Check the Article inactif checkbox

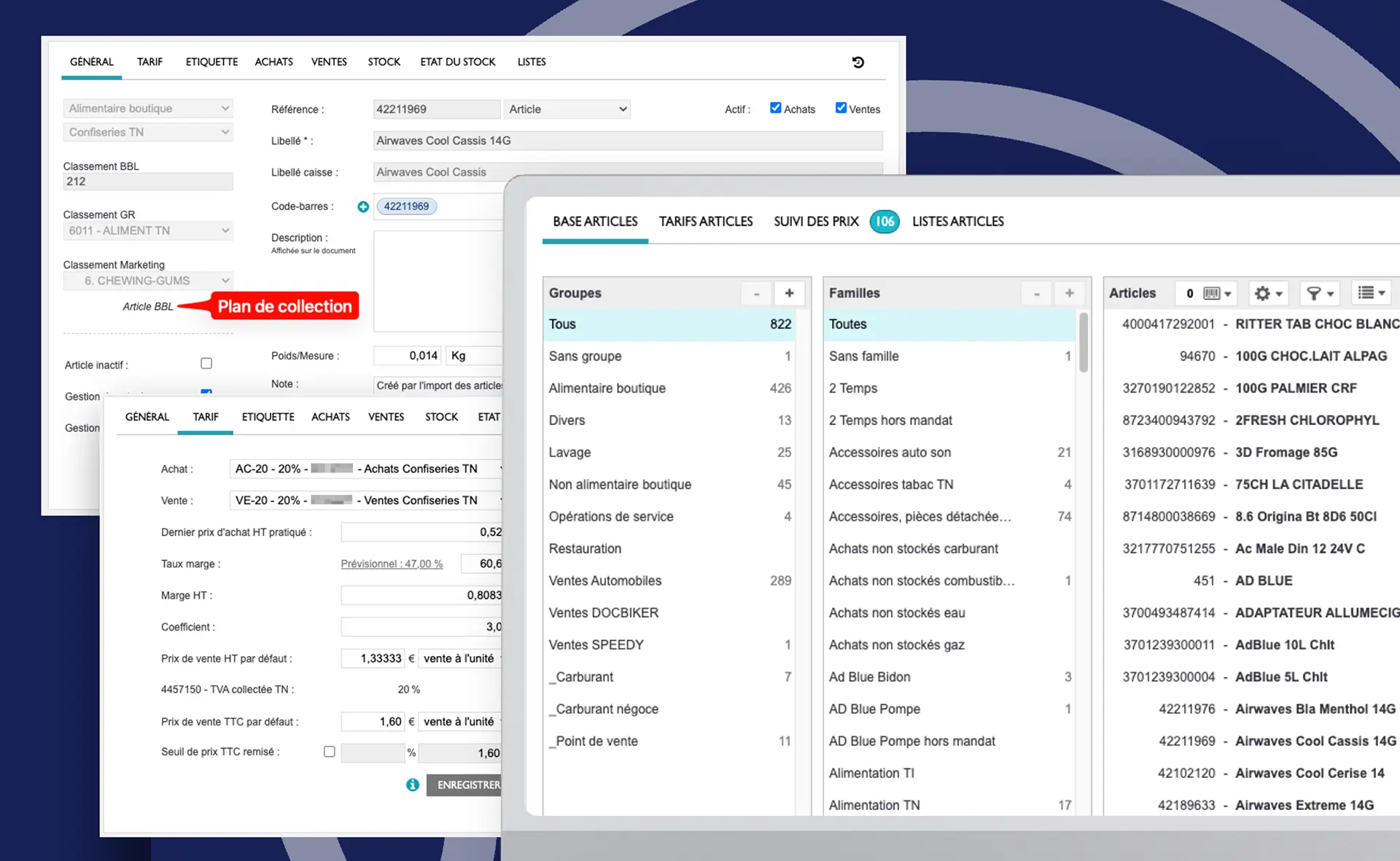206,363
